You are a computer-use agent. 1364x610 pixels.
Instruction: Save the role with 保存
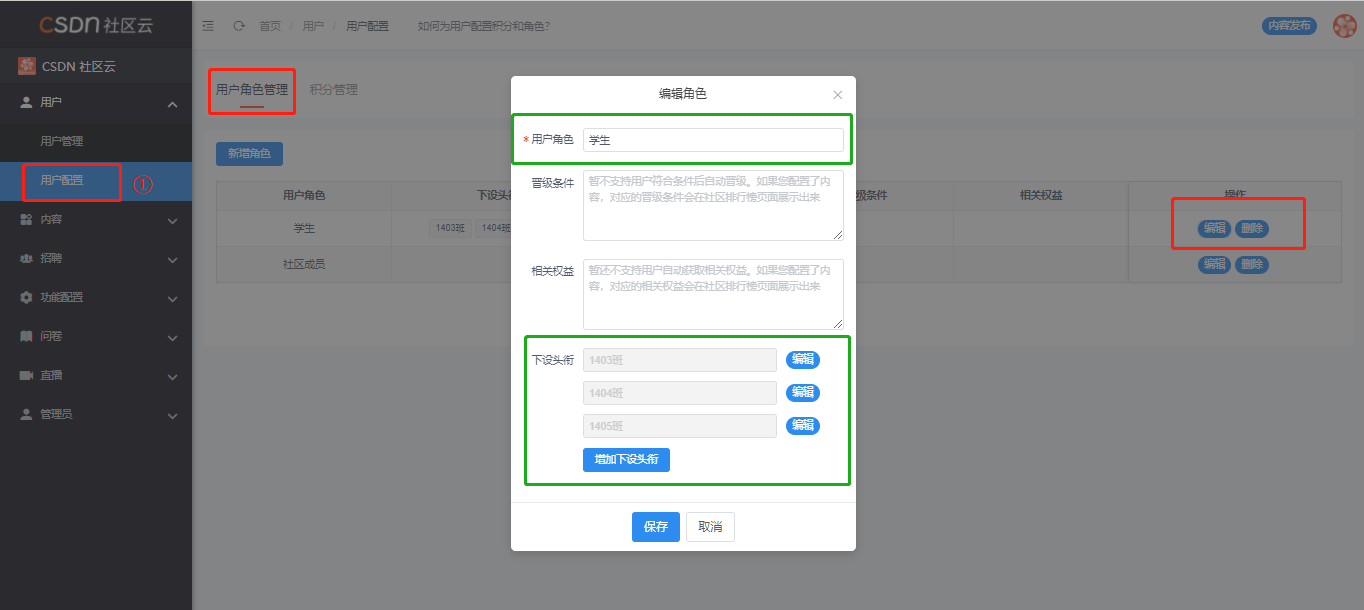coord(656,527)
